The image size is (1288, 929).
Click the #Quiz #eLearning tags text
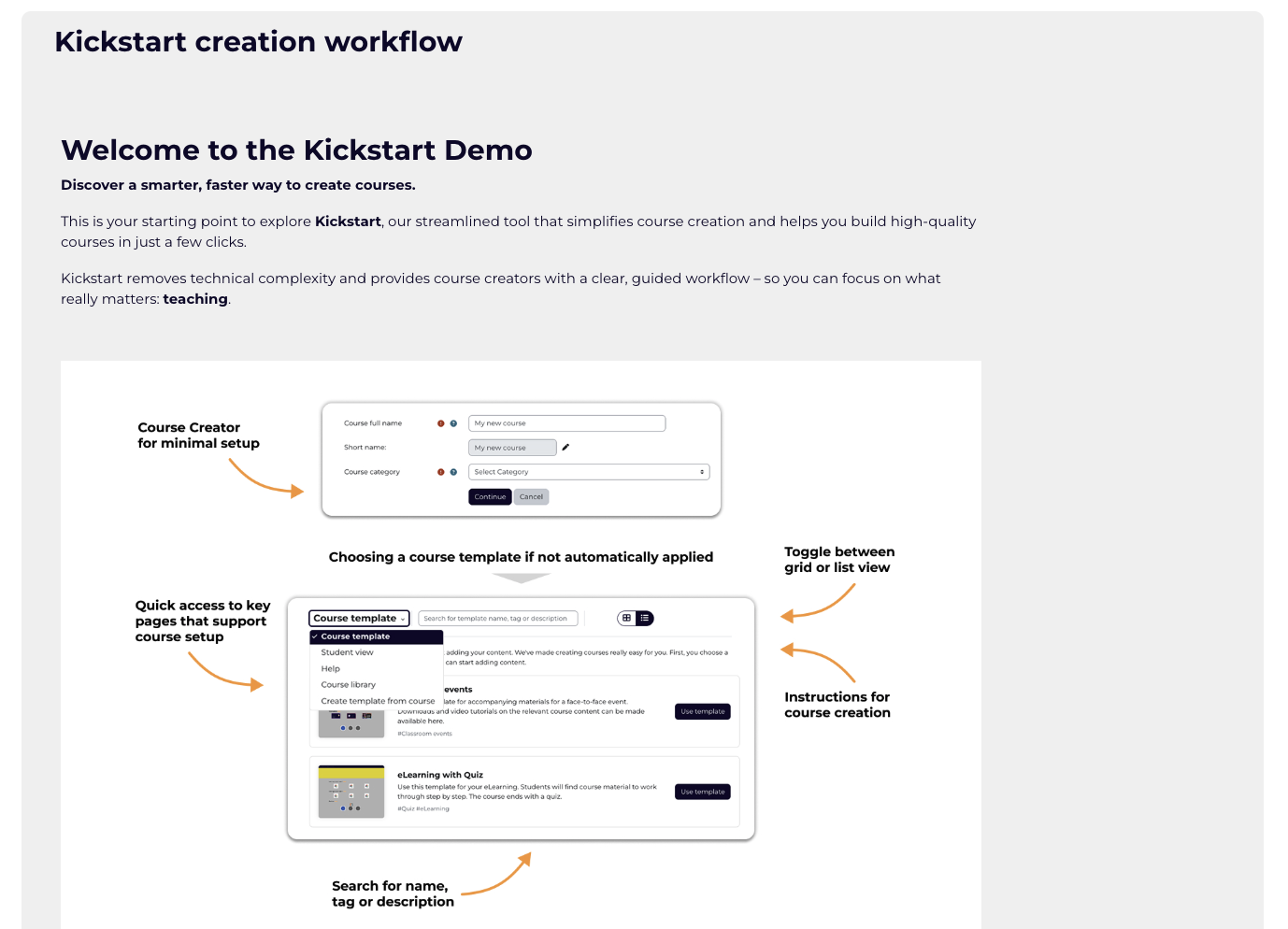tap(423, 808)
